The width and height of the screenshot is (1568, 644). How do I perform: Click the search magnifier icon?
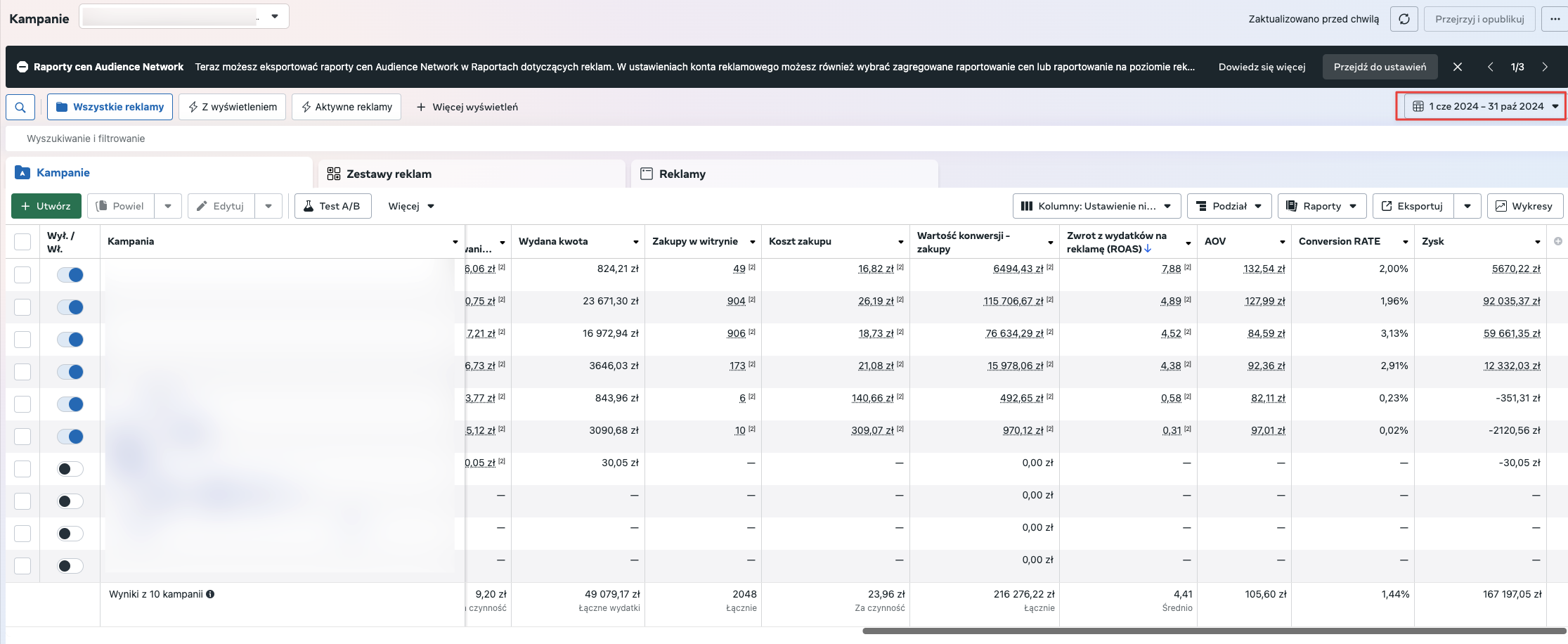coord(20,107)
